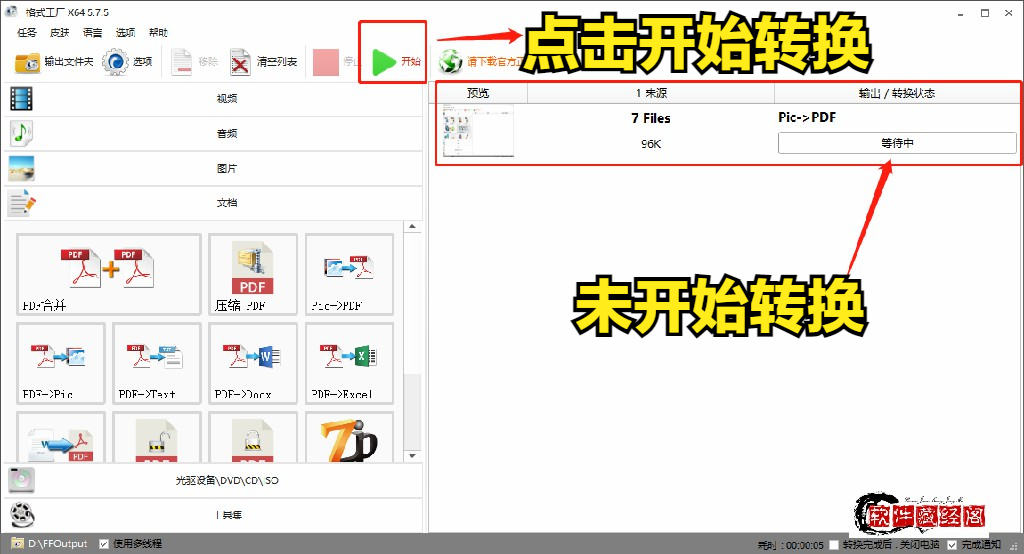Click the red Stop (停止) toolbar button
The width and height of the screenshot is (1024, 554).
pos(334,62)
